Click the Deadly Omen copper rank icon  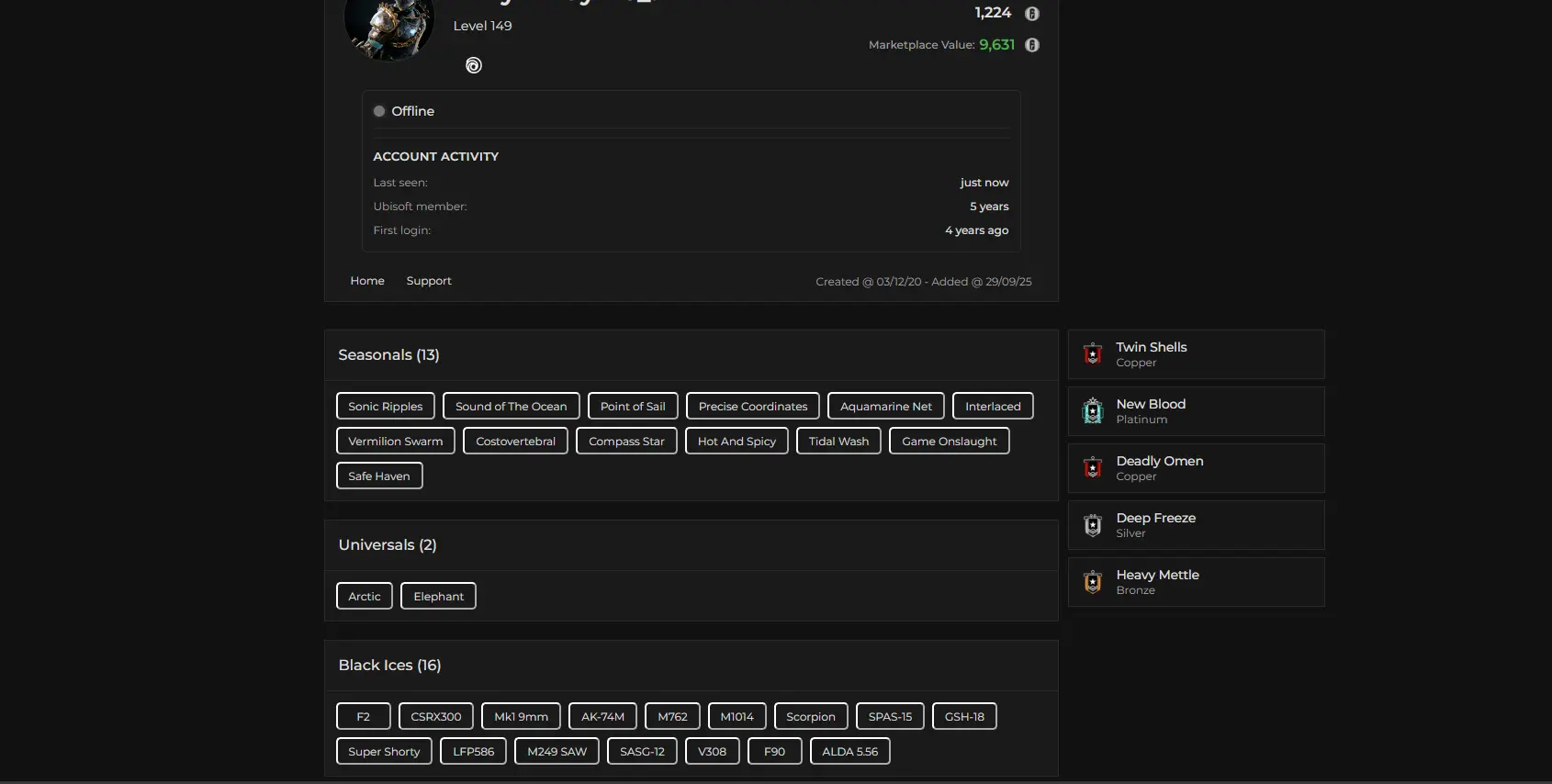[1092, 468]
